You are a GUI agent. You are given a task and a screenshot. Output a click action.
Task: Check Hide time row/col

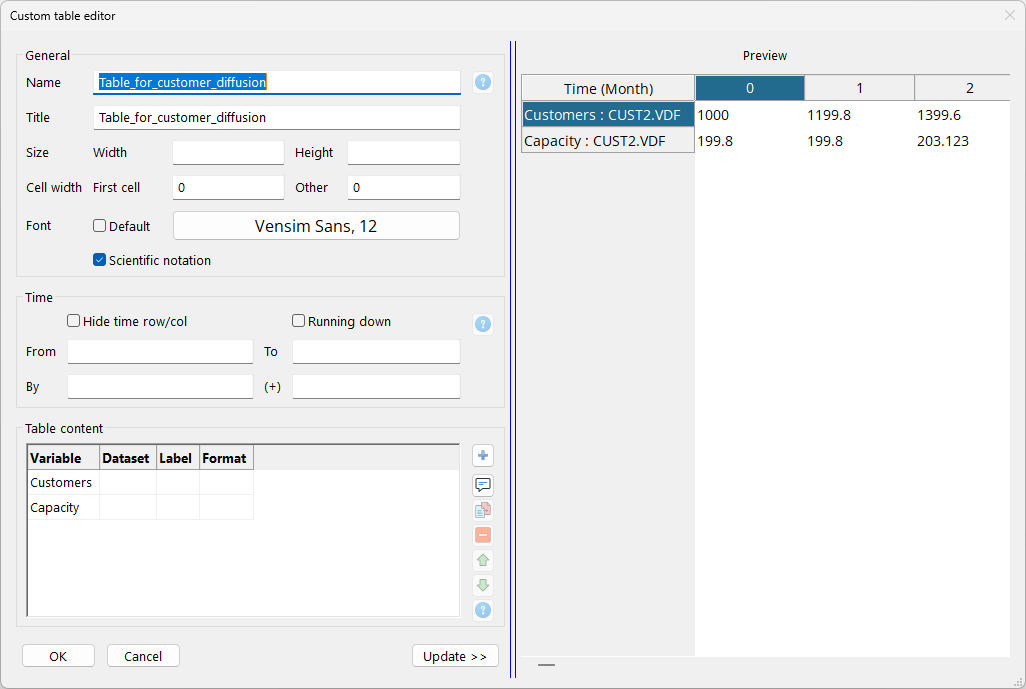point(73,320)
